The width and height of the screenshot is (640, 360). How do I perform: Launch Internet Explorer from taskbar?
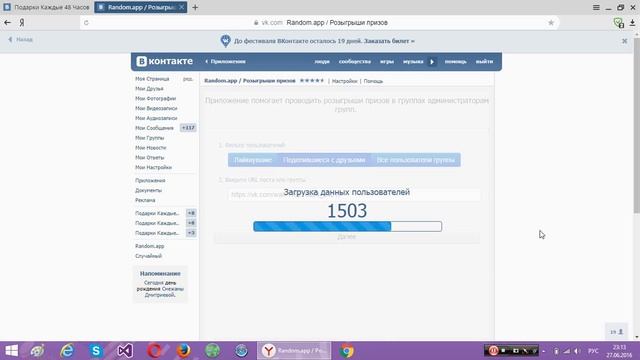pyautogui.click(x=67, y=351)
